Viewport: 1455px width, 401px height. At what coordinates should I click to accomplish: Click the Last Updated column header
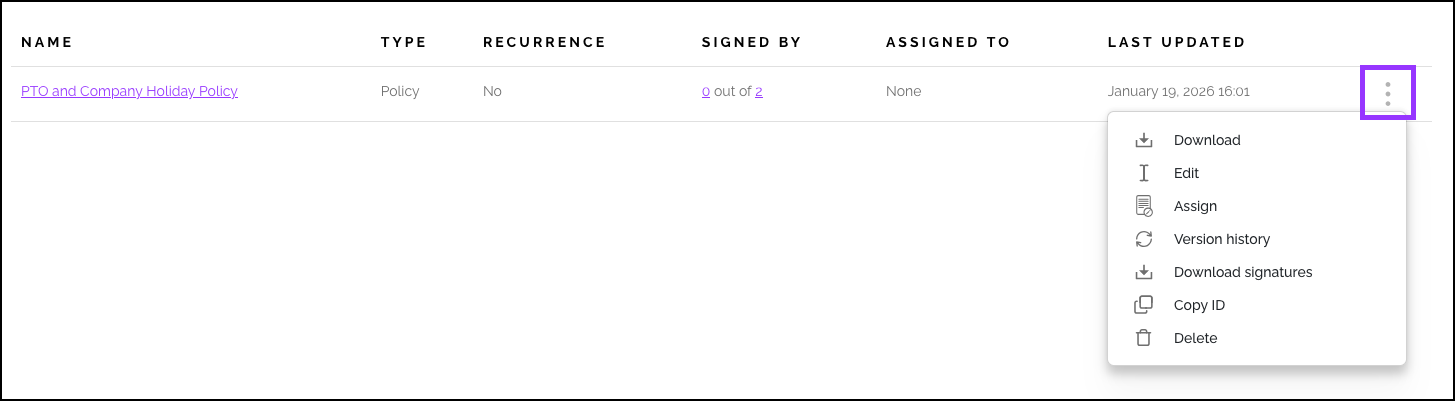click(1176, 42)
